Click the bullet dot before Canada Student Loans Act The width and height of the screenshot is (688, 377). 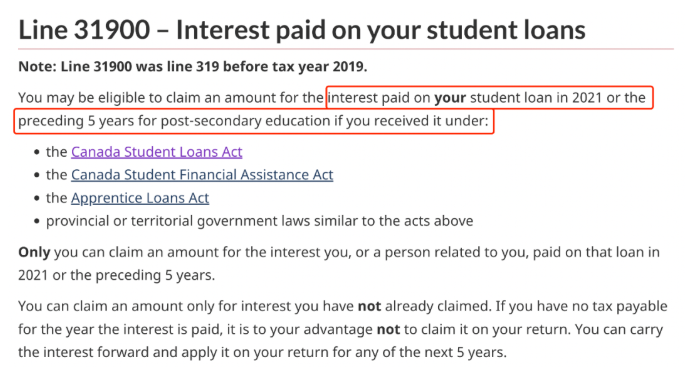(x=37, y=152)
